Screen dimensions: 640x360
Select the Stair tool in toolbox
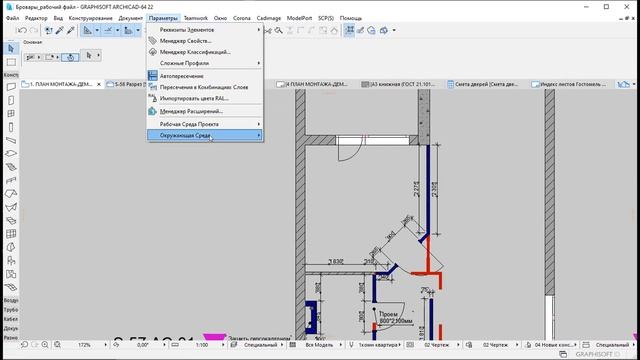point(11,167)
